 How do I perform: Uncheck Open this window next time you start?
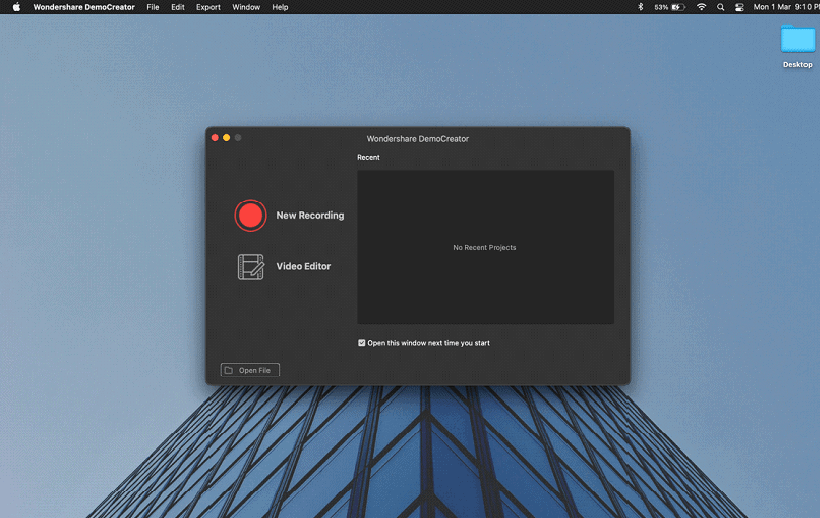tap(361, 343)
